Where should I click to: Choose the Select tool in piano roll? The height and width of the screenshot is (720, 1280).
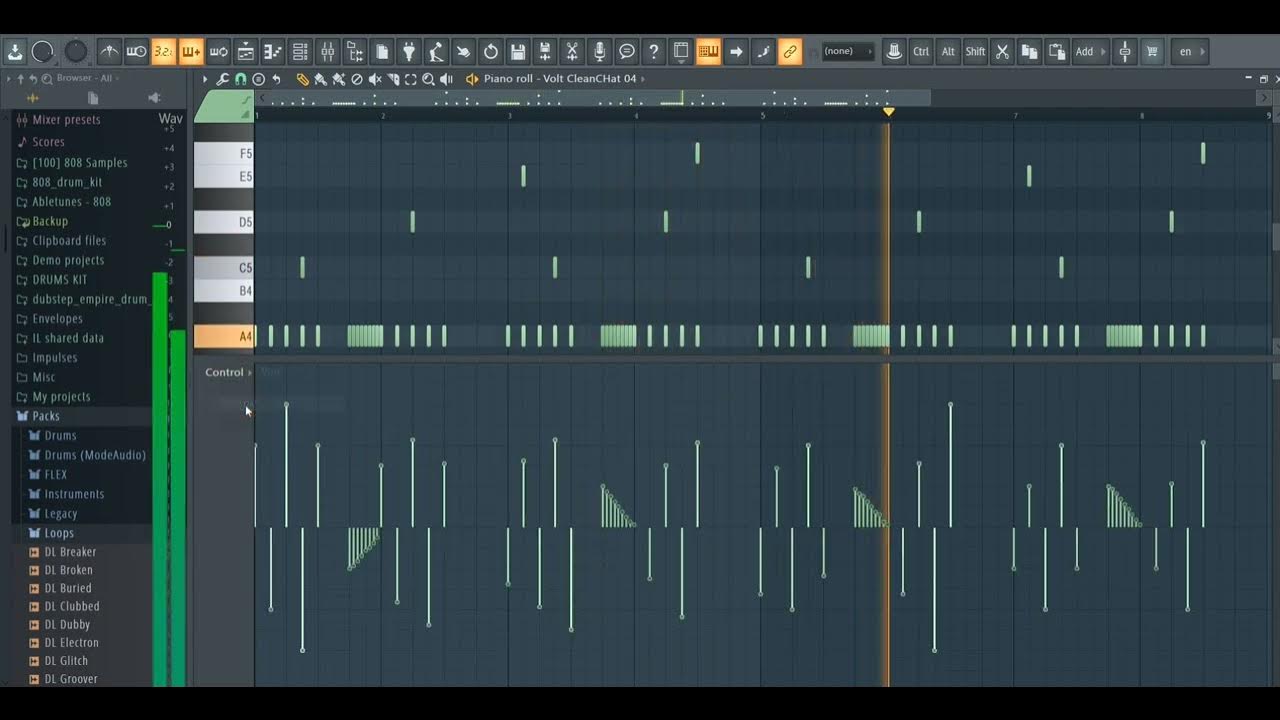point(410,79)
